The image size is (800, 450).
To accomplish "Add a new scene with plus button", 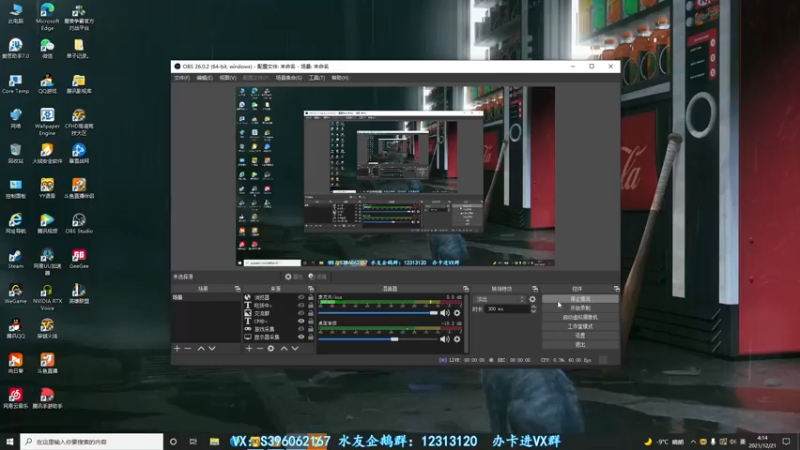I will coord(177,348).
